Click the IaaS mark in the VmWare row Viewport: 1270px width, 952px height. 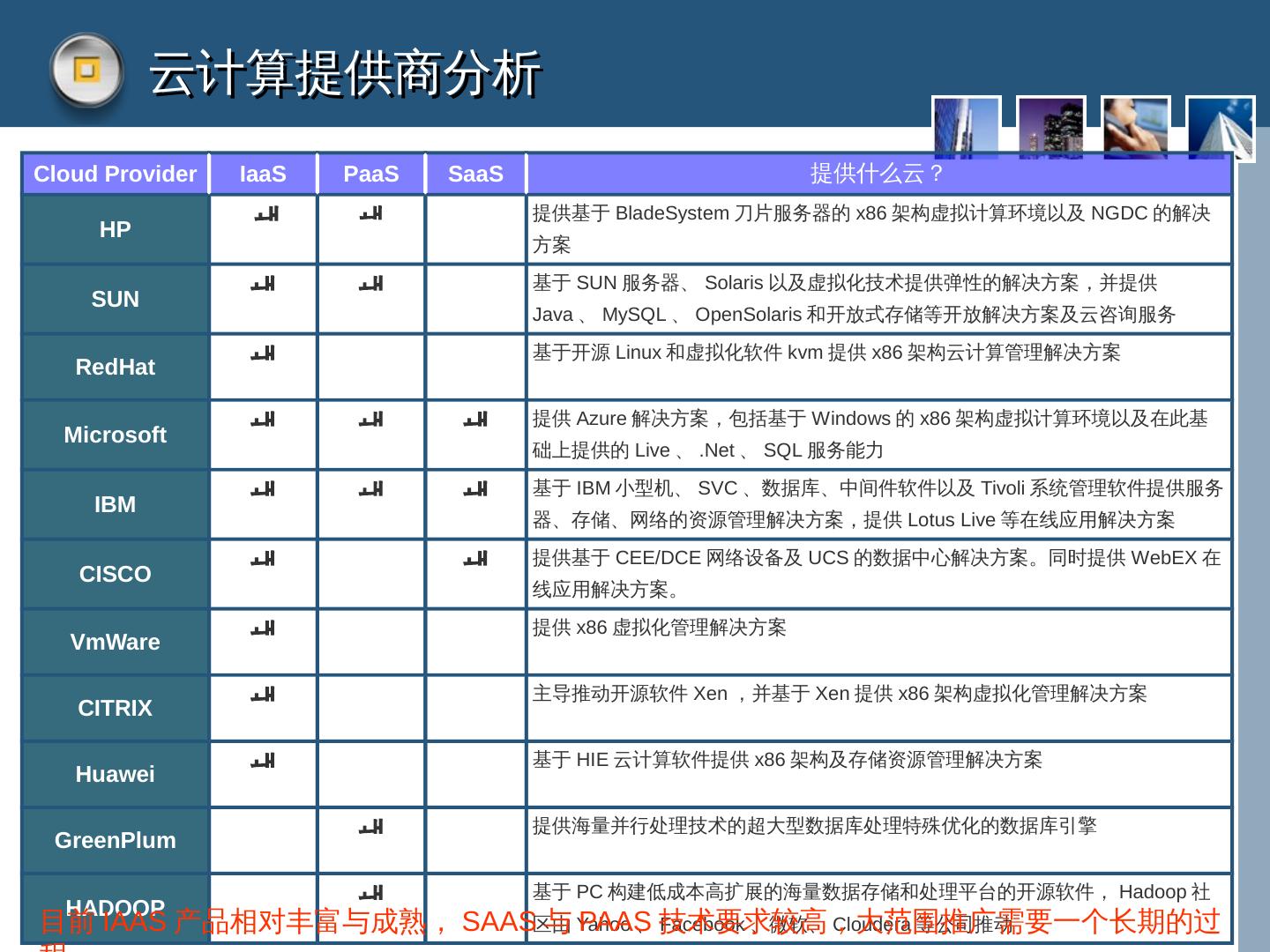[x=263, y=628]
